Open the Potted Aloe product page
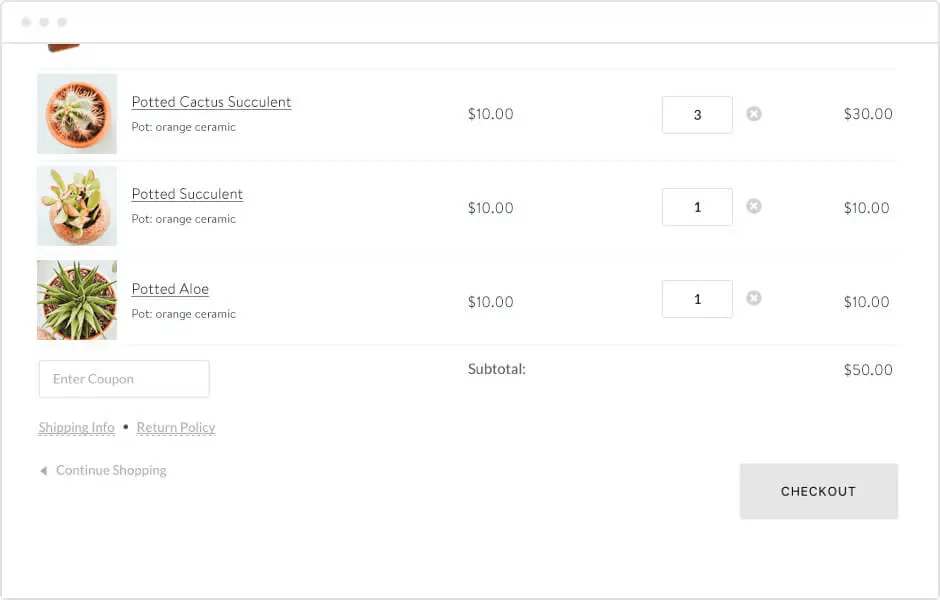The height and width of the screenshot is (600, 940). [170, 288]
